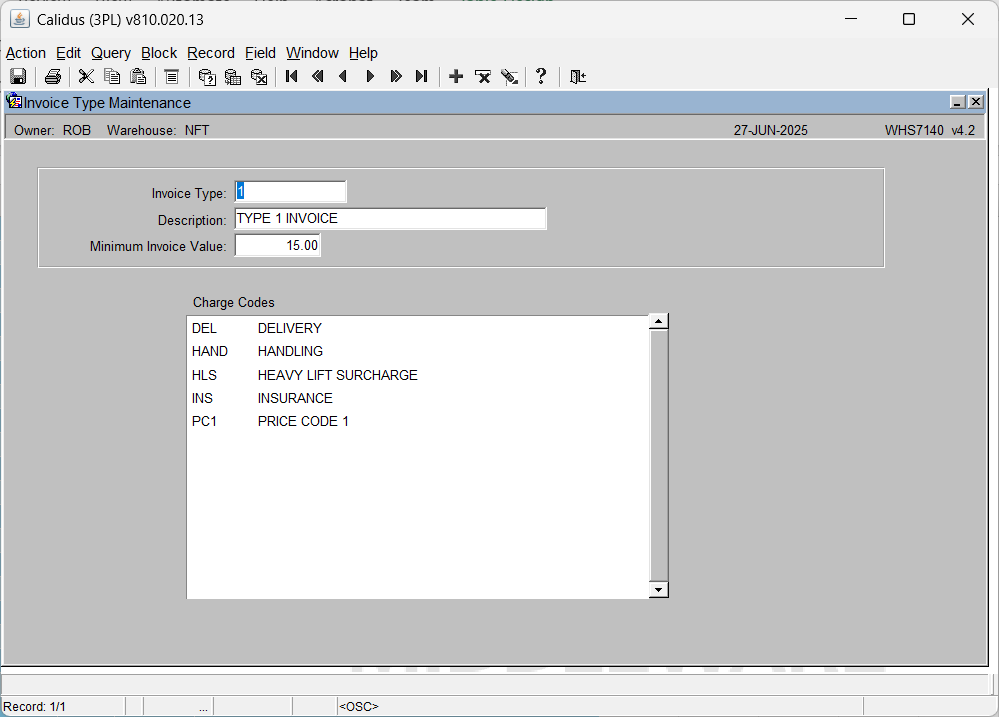Open help with question mark icon
The image size is (999, 717).
click(x=541, y=76)
